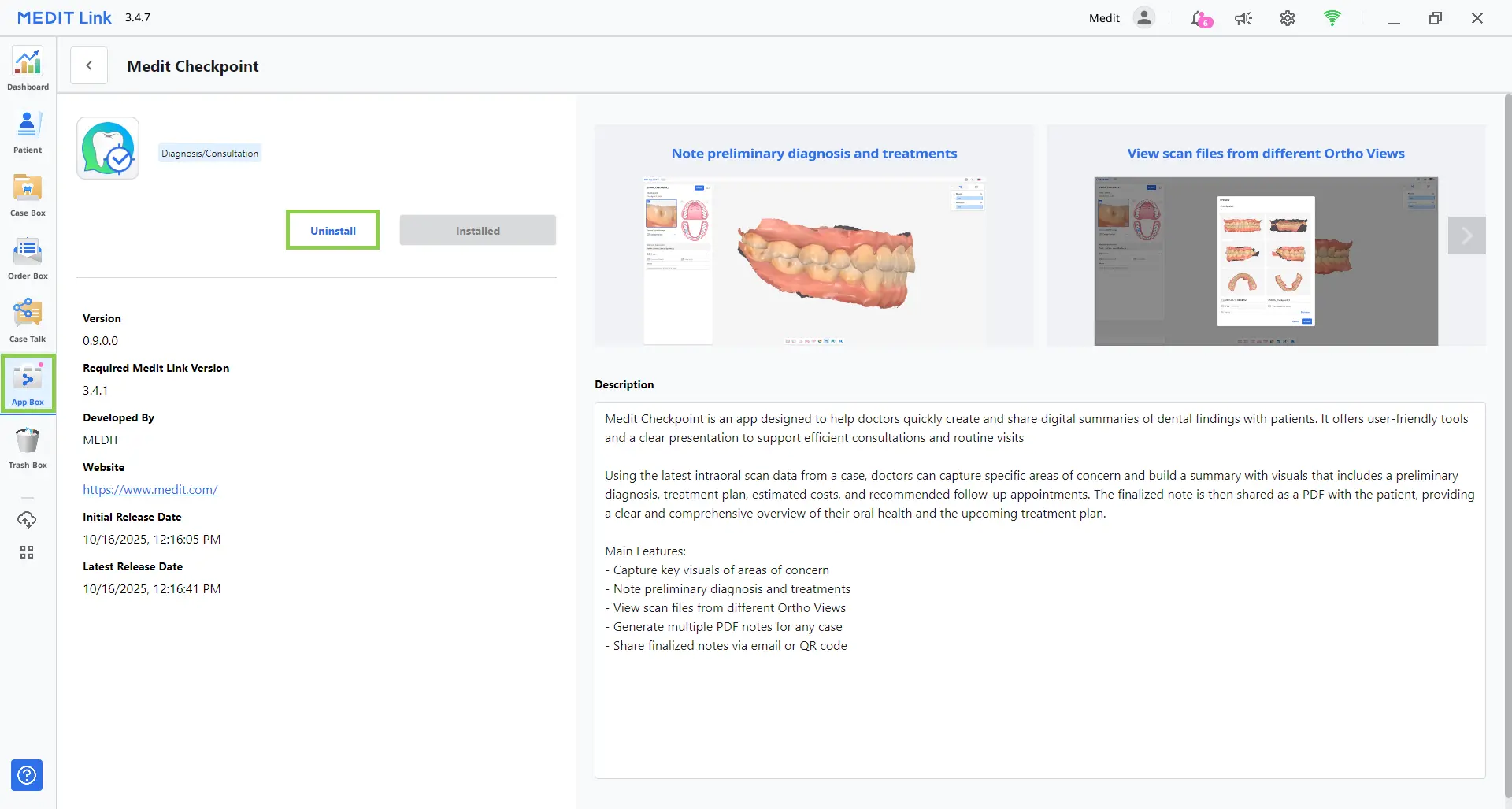Open the Order Box
Screen dimensions: 1512x809
point(28,258)
